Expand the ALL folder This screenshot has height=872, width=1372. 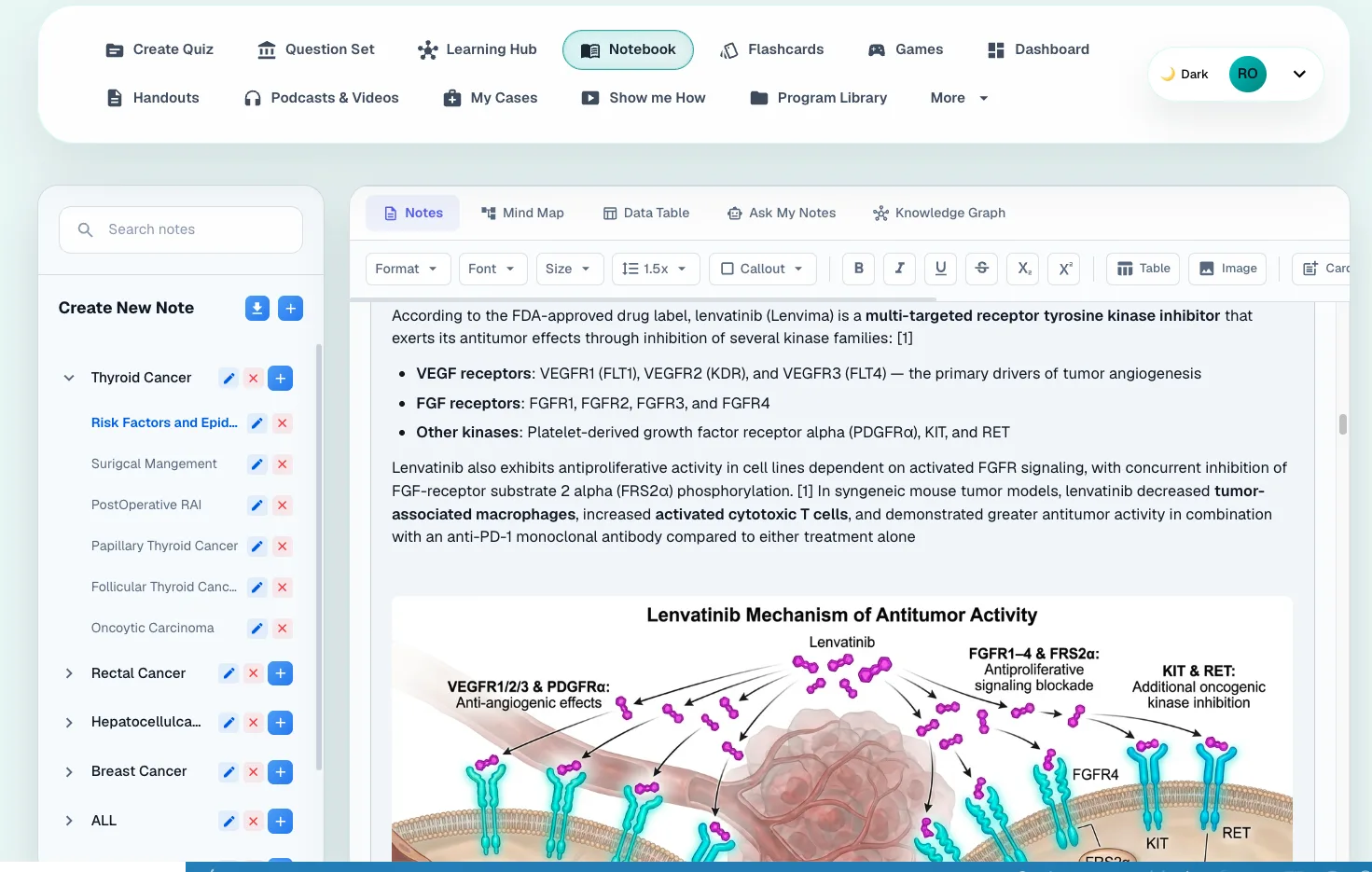[69, 821]
